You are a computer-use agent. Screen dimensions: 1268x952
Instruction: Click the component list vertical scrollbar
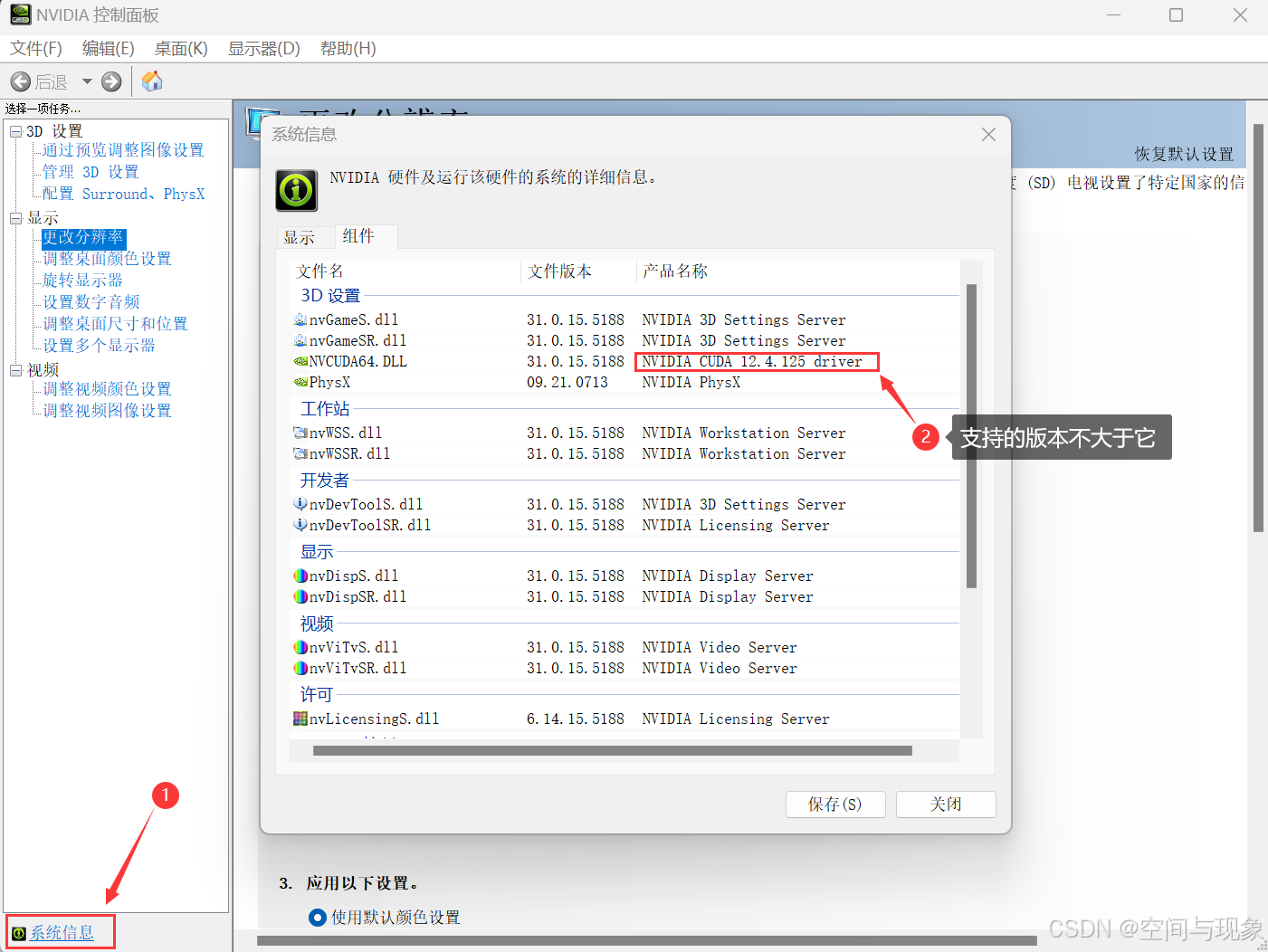pyautogui.click(x=971, y=436)
